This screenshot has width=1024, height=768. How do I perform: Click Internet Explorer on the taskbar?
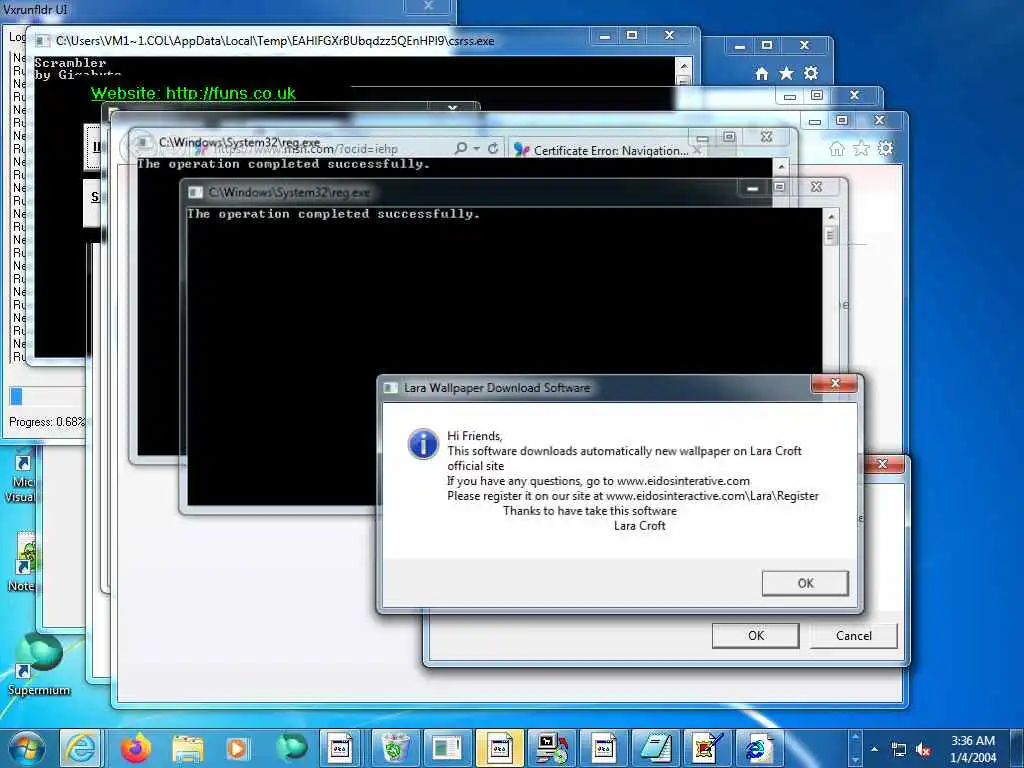80,748
